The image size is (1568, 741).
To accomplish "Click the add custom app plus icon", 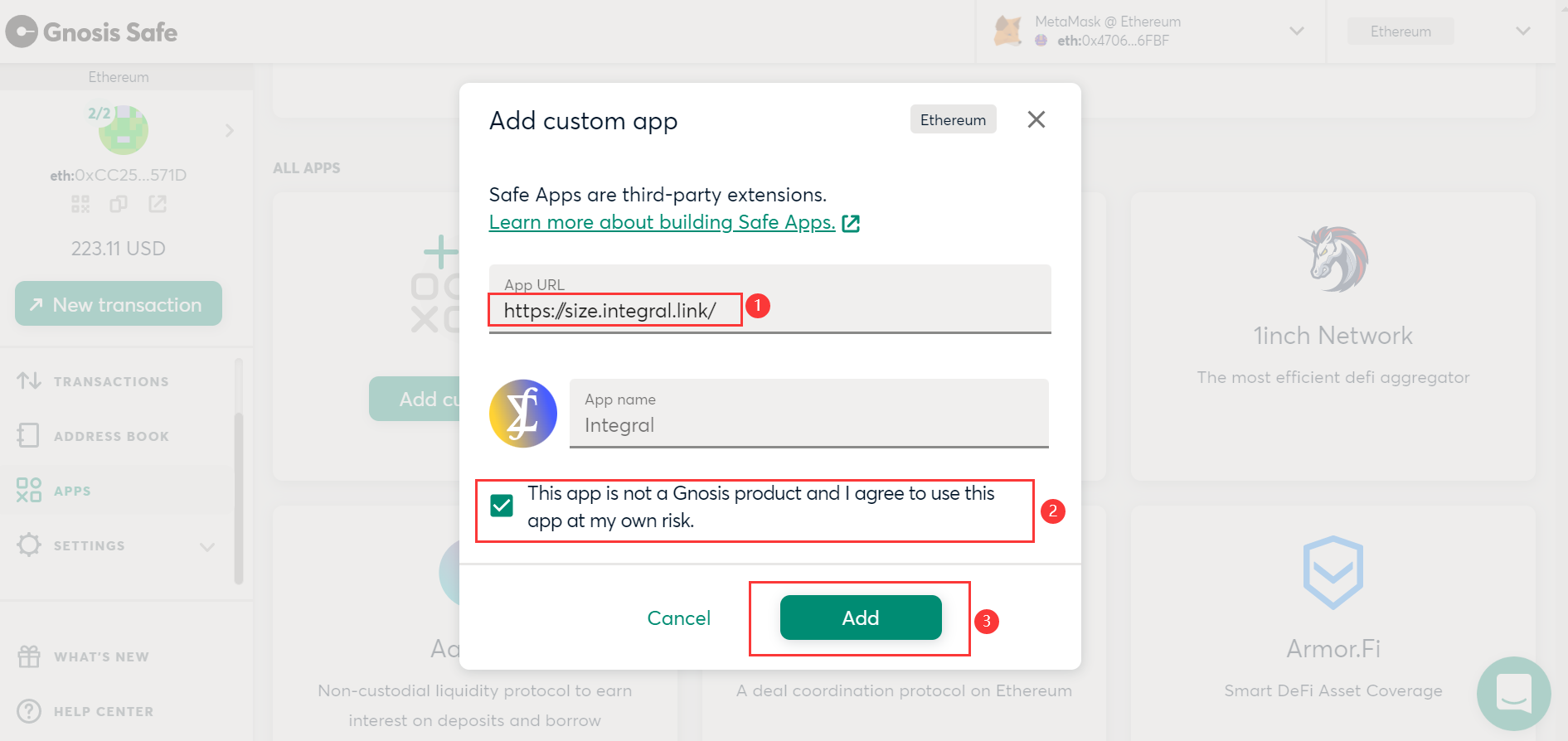I will [x=440, y=252].
